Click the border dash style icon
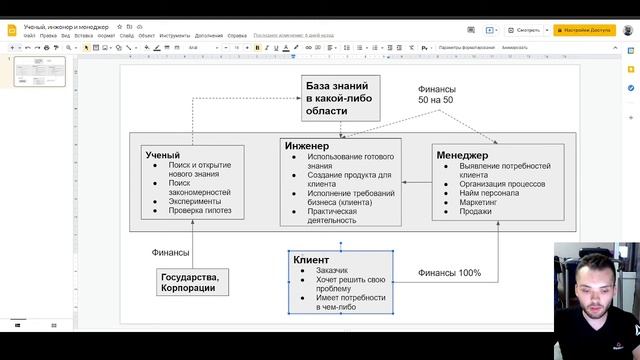The height and width of the screenshot is (360, 640). tap(177, 48)
